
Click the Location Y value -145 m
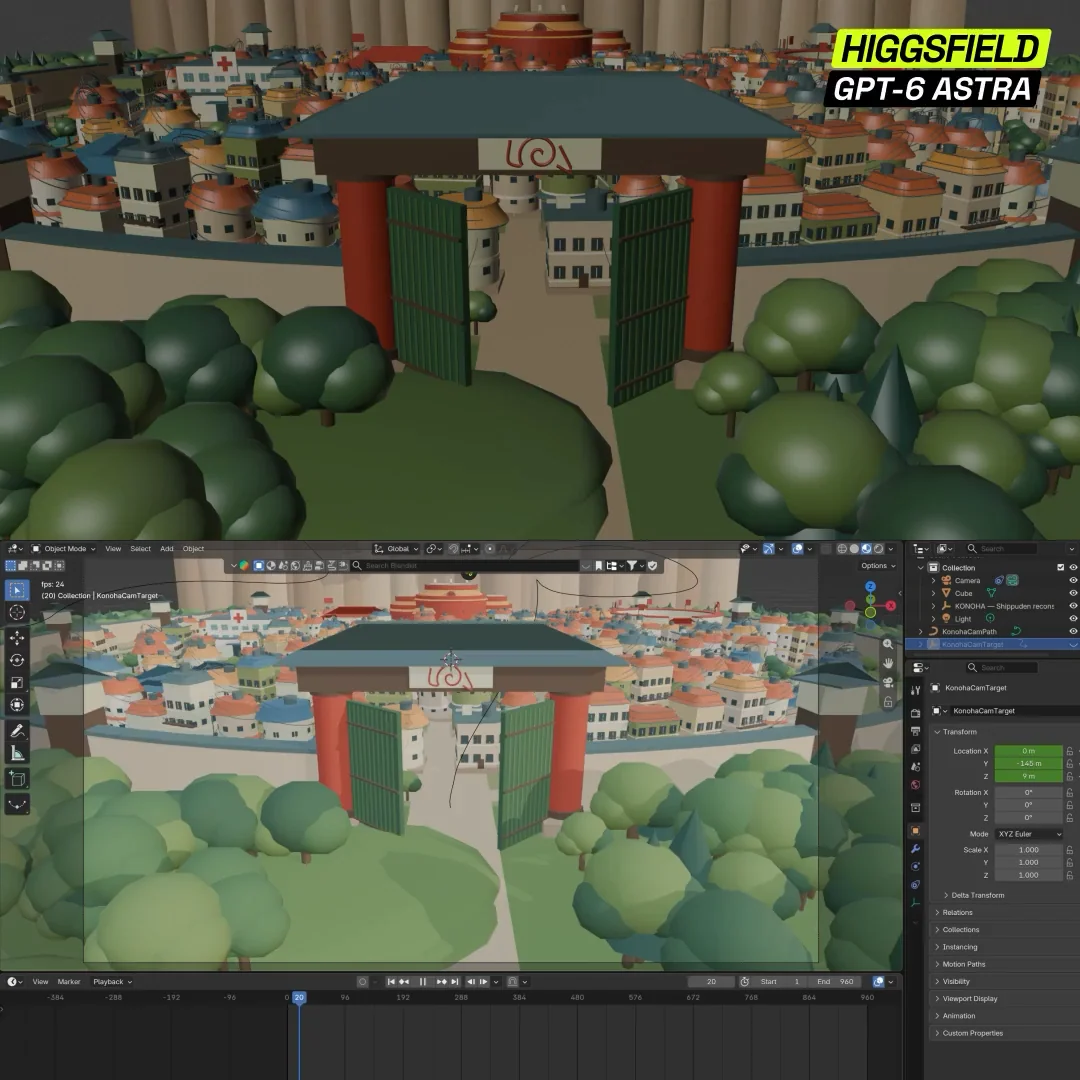(x=1028, y=764)
